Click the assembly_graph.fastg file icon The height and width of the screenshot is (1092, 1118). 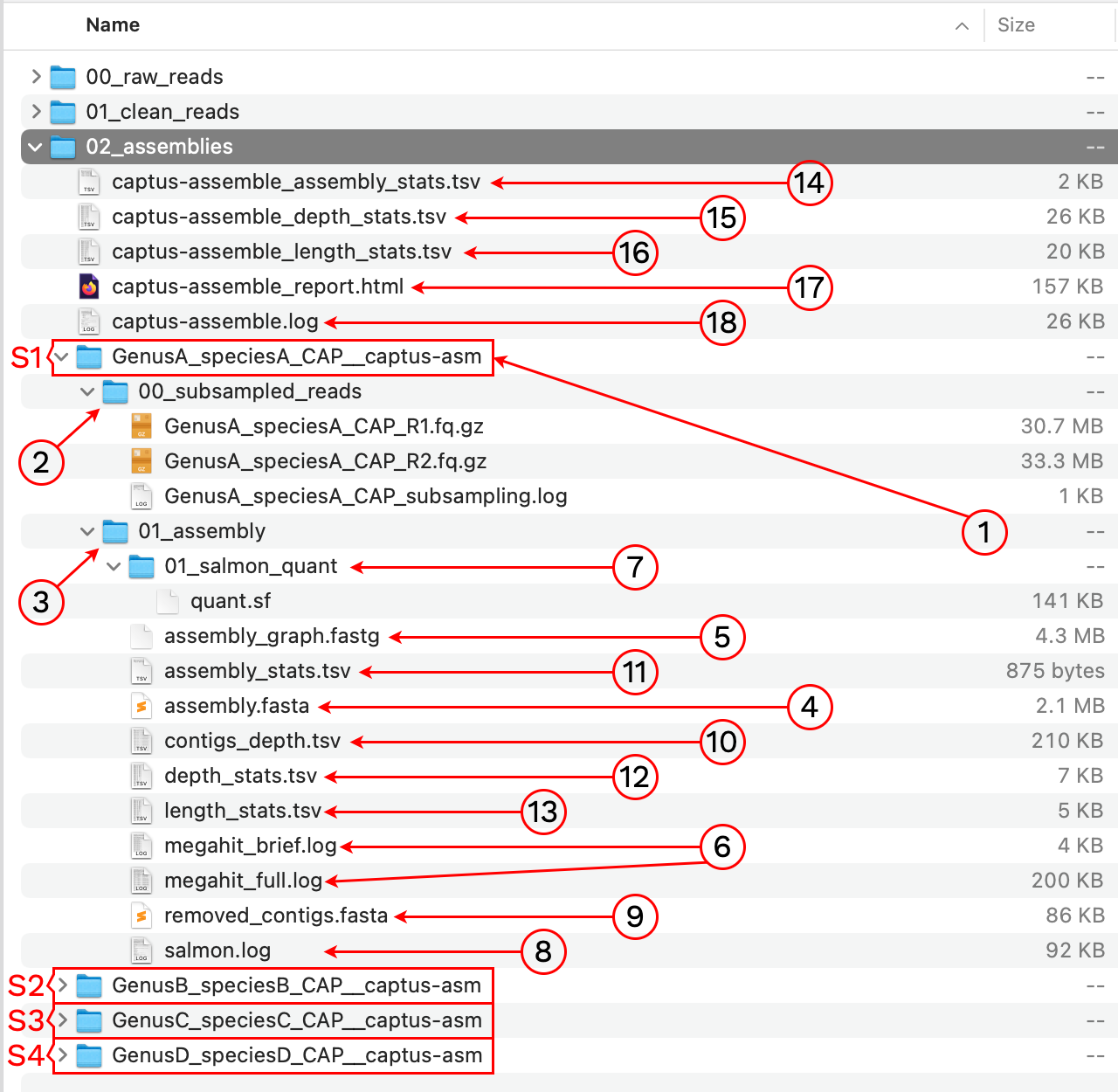tap(141, 636)
